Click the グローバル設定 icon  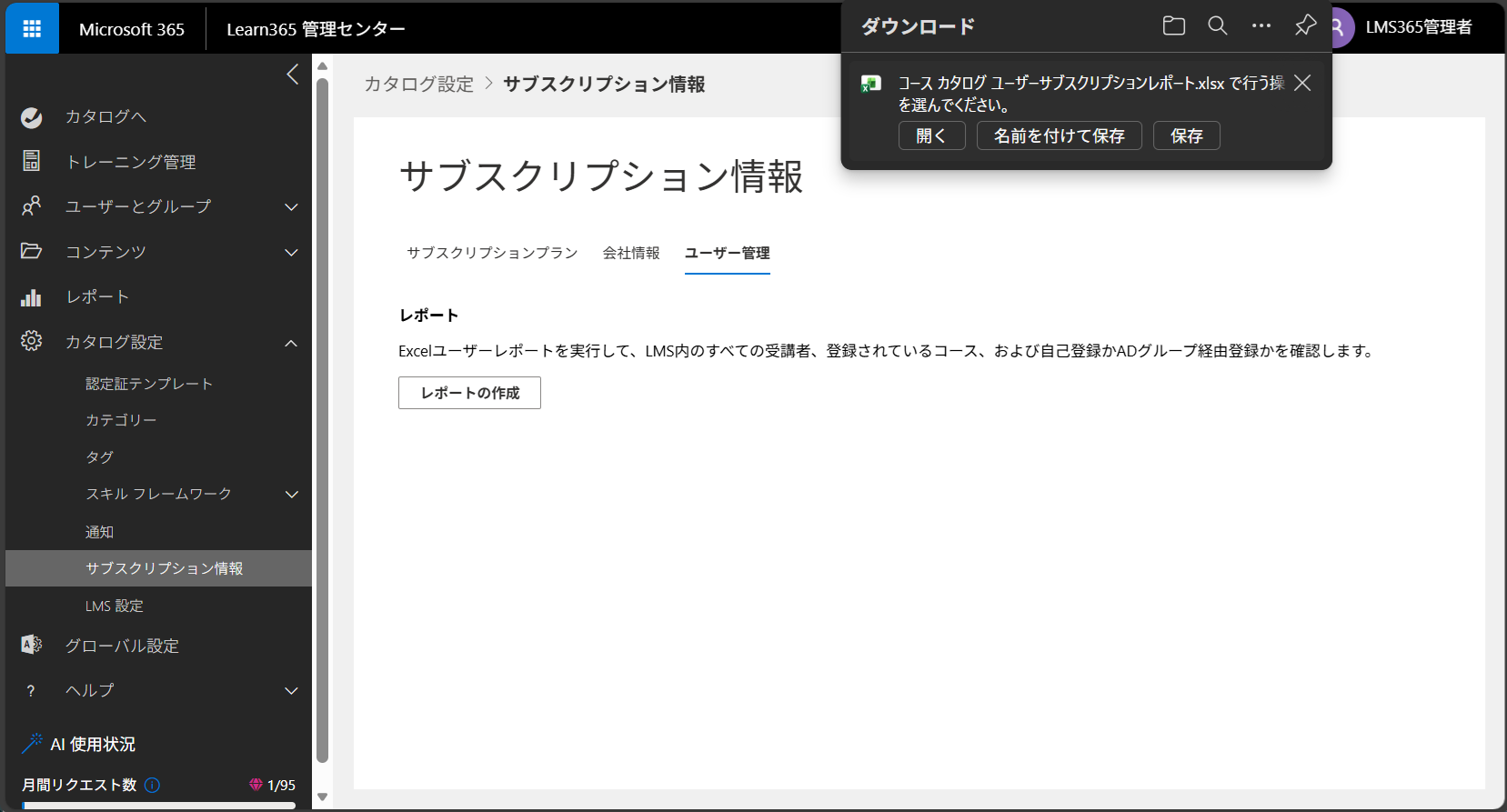(32, 645)
